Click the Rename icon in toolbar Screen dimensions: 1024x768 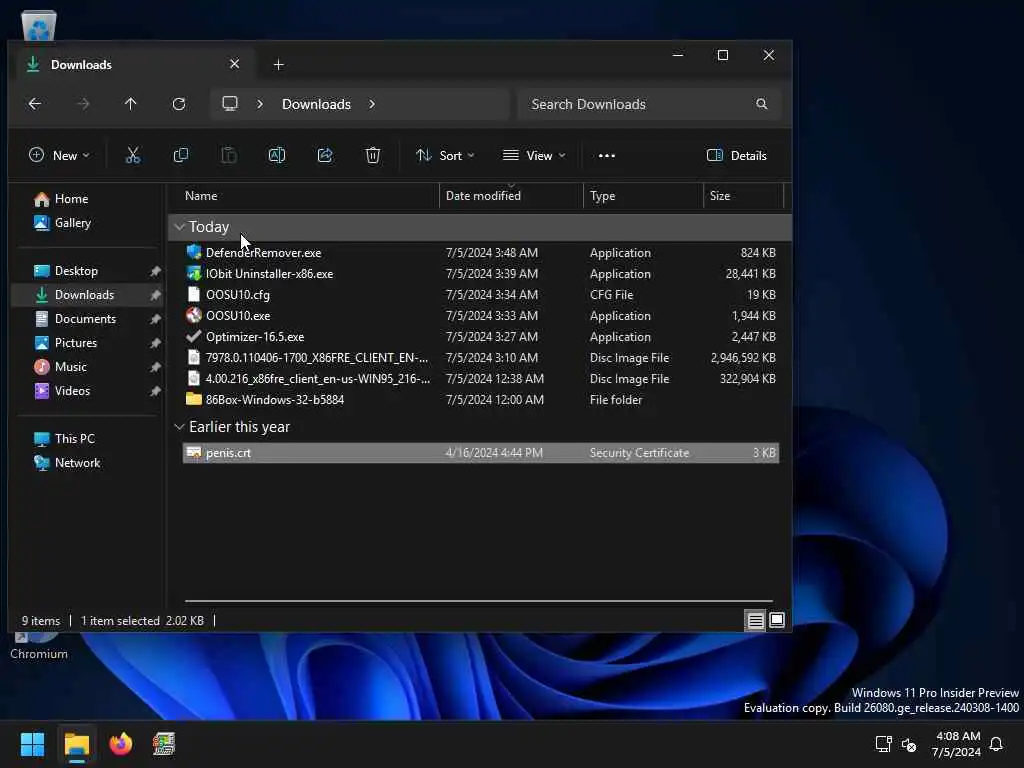(x=277, y=155)
